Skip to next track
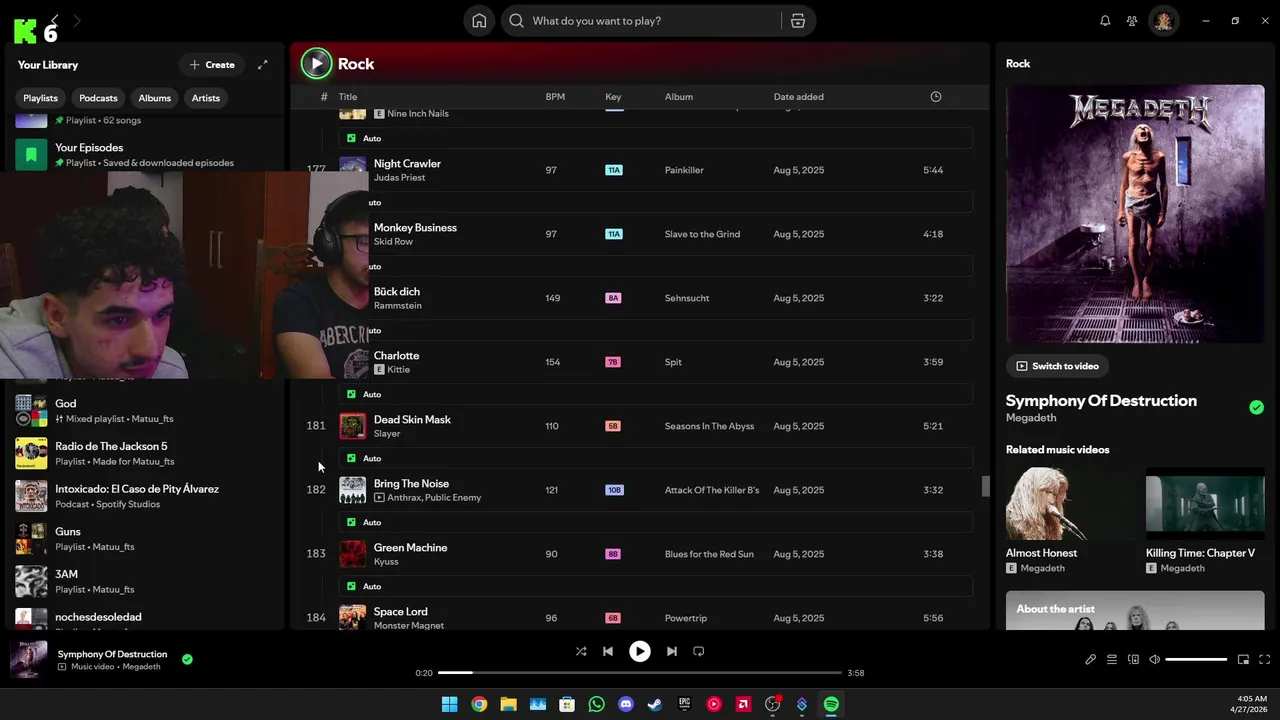The height and width of the screenshot is (720, 1280). [x=672, y=651]
